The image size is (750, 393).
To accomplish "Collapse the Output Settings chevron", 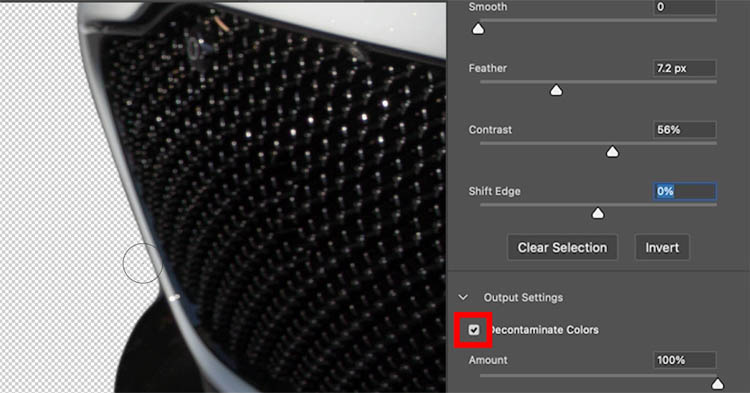I will (x=463, y=297).
